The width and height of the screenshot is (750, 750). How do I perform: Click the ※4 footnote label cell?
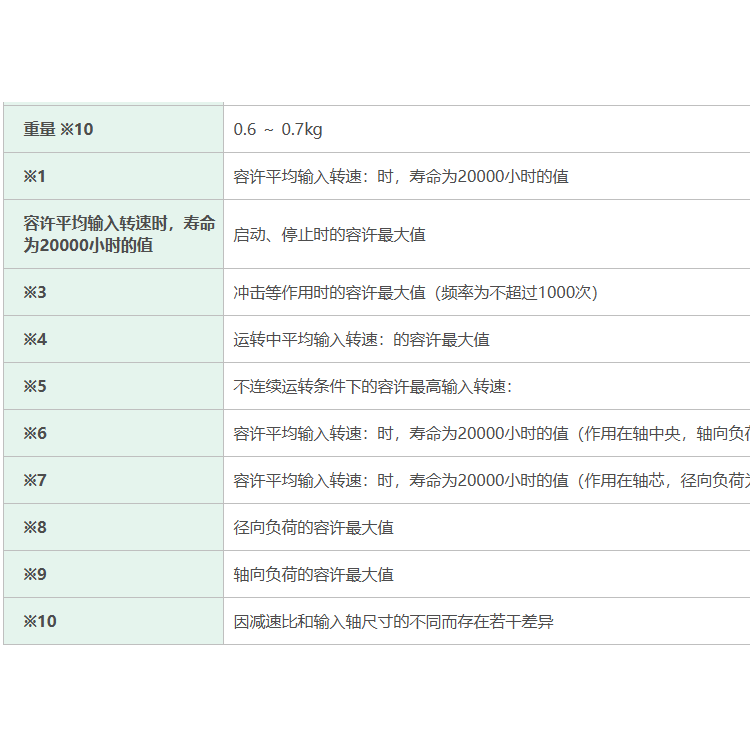click(35, 339)
